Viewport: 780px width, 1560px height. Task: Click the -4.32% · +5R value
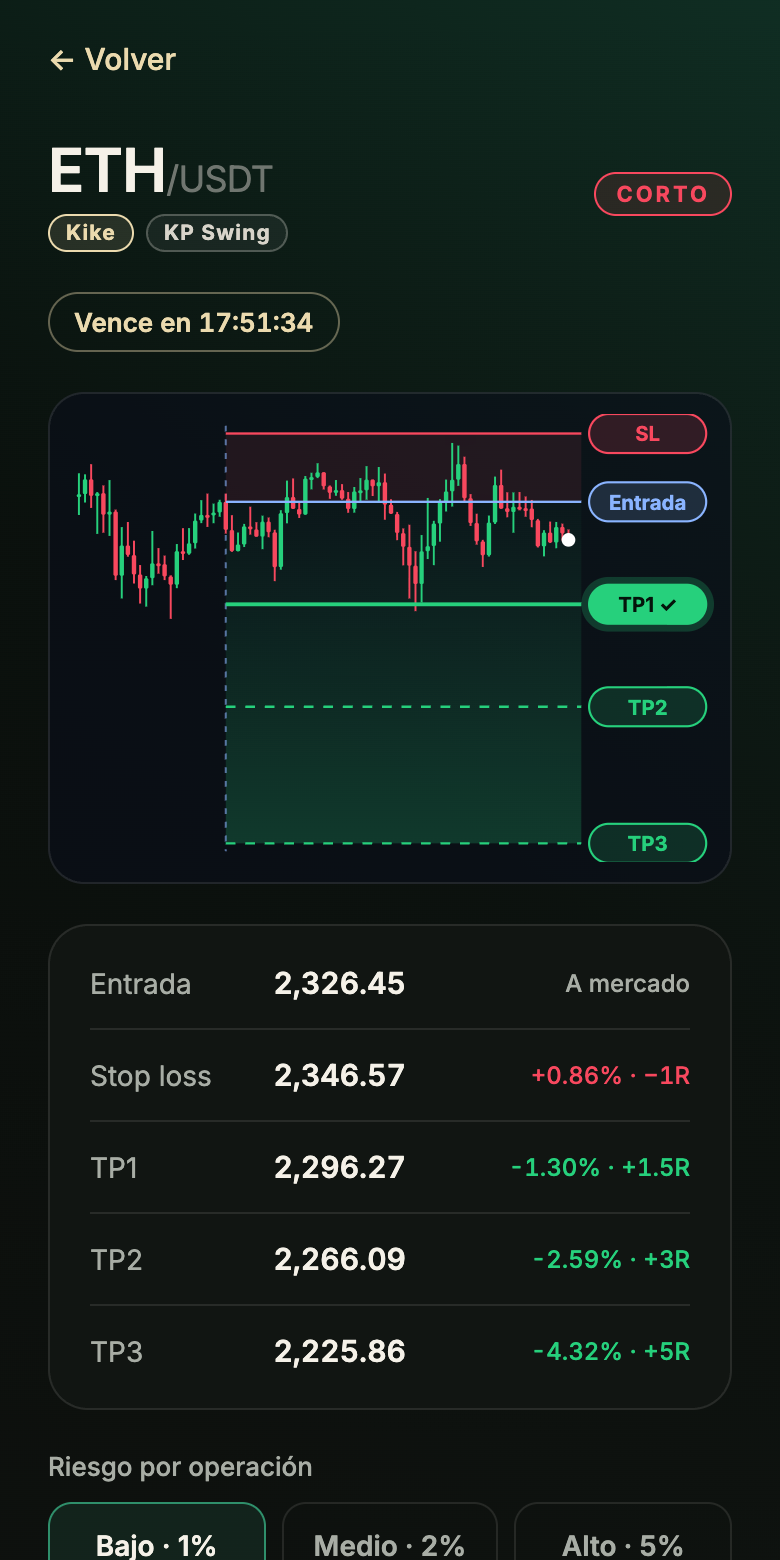(611, 1352)
